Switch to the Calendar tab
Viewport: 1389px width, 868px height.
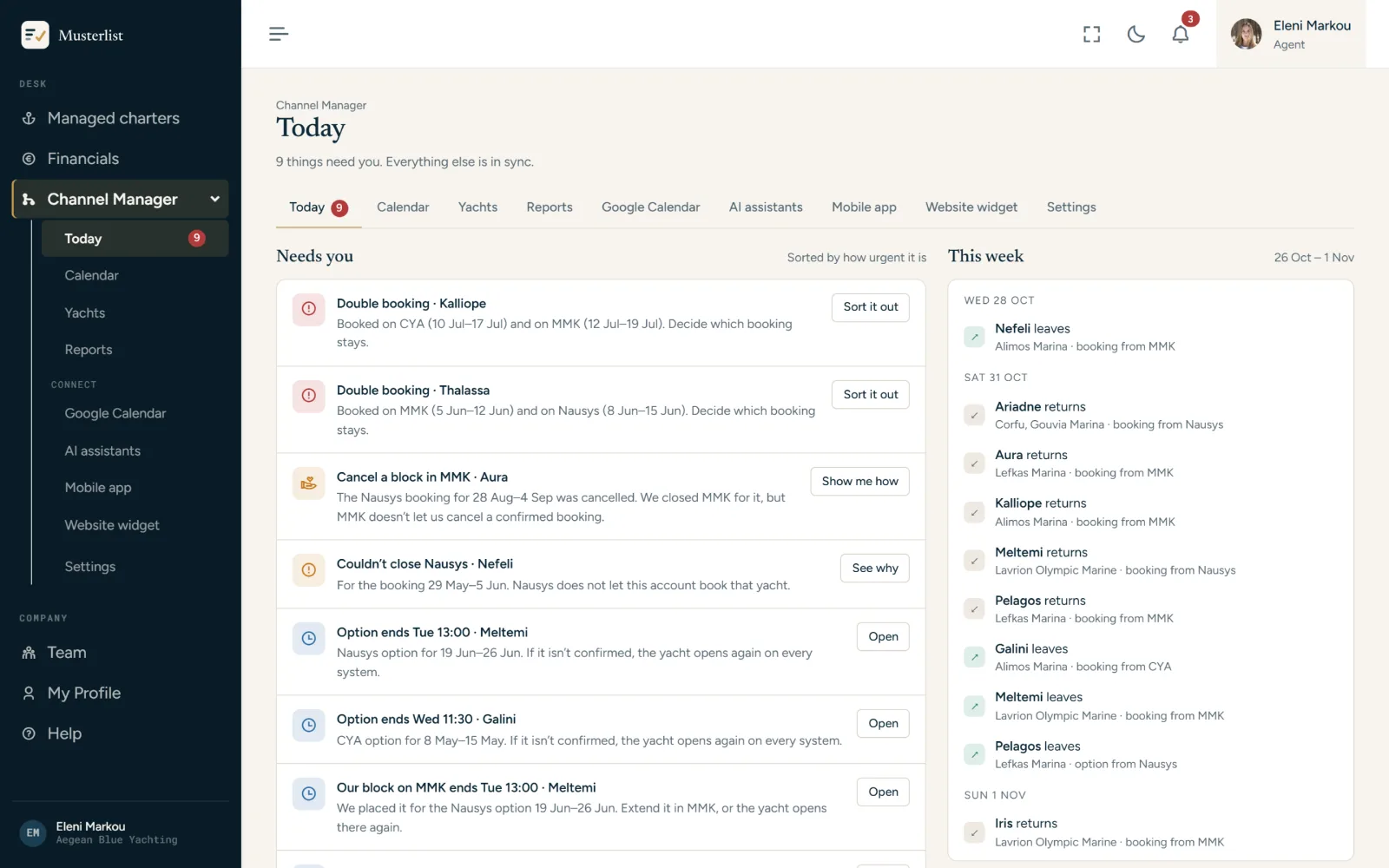(x=403, y=207)
